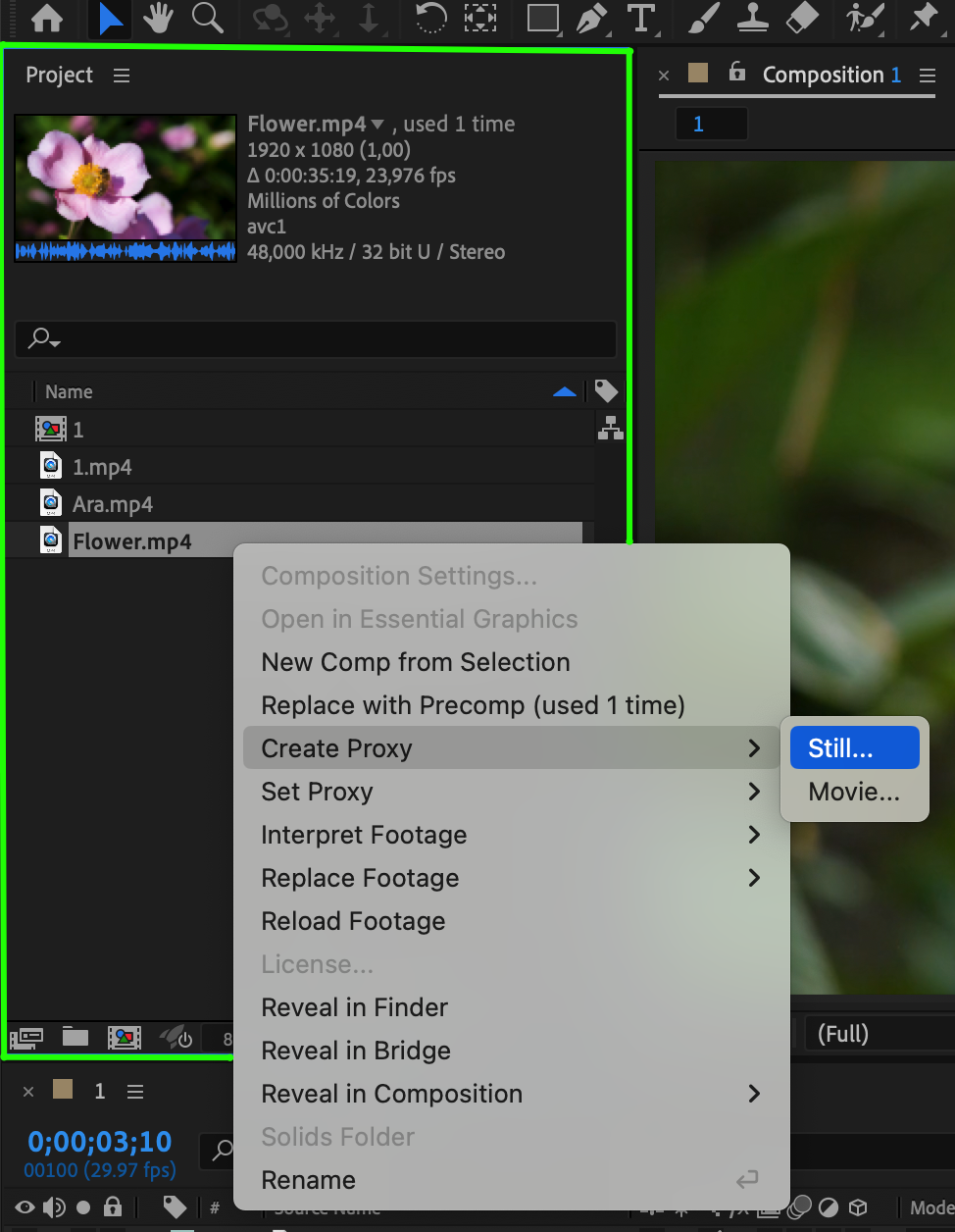The image size is (955, 1232).
Task: Toggle the timeline video eye column header
Action: (x=25, y=1207)
